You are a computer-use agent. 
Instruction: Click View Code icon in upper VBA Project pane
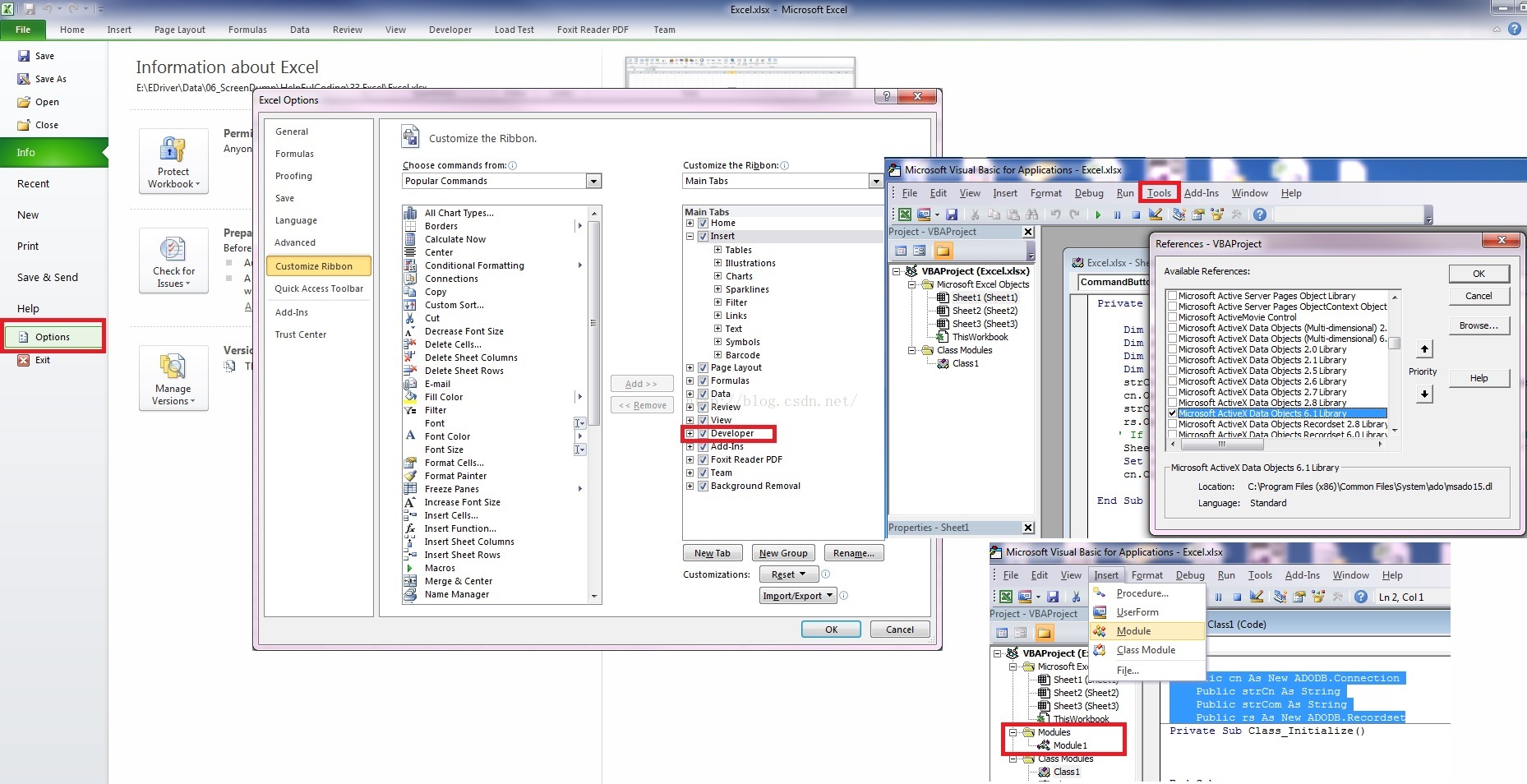click(x=901, y=251)
